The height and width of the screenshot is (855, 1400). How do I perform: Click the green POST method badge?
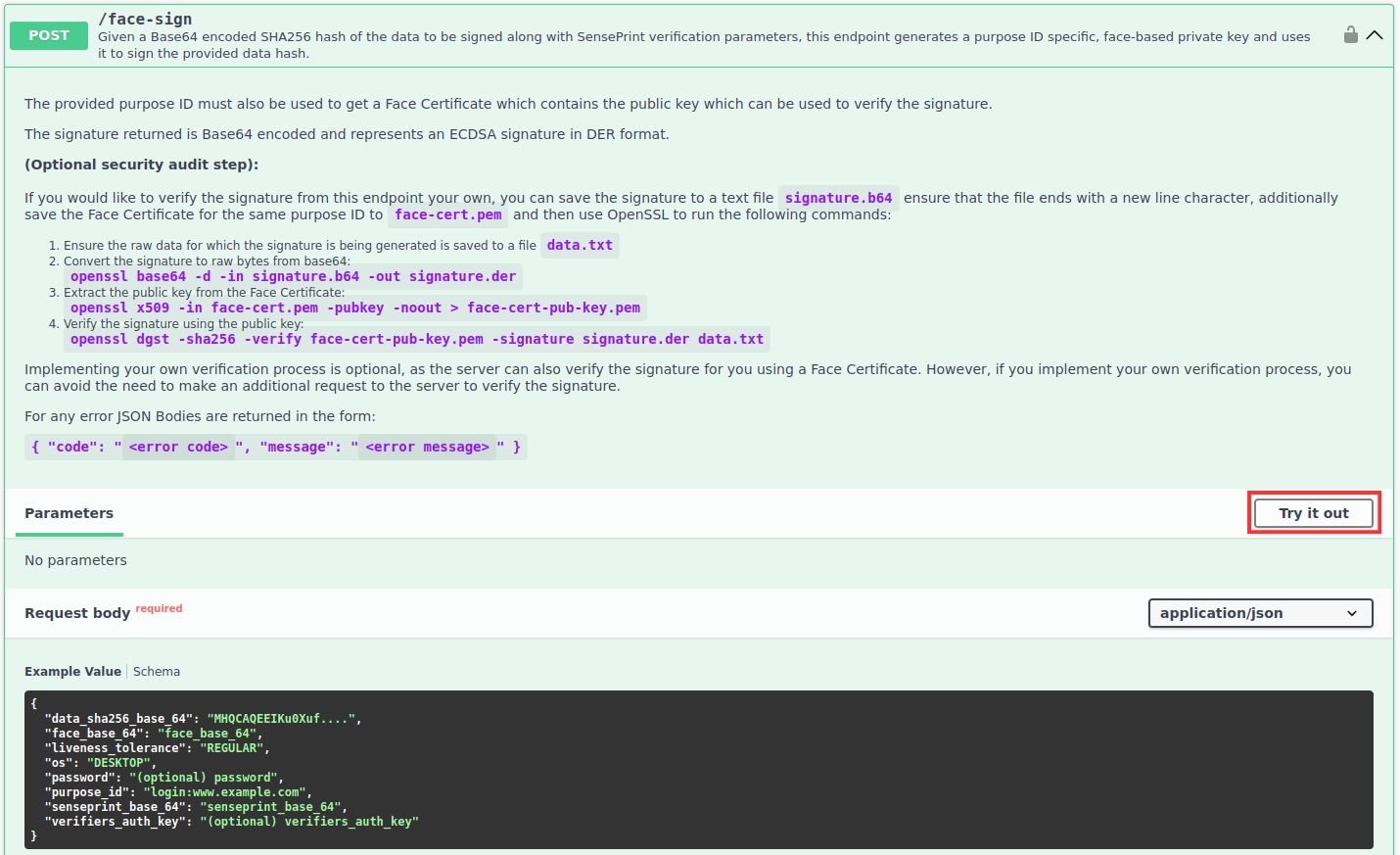tap(49, 35)
